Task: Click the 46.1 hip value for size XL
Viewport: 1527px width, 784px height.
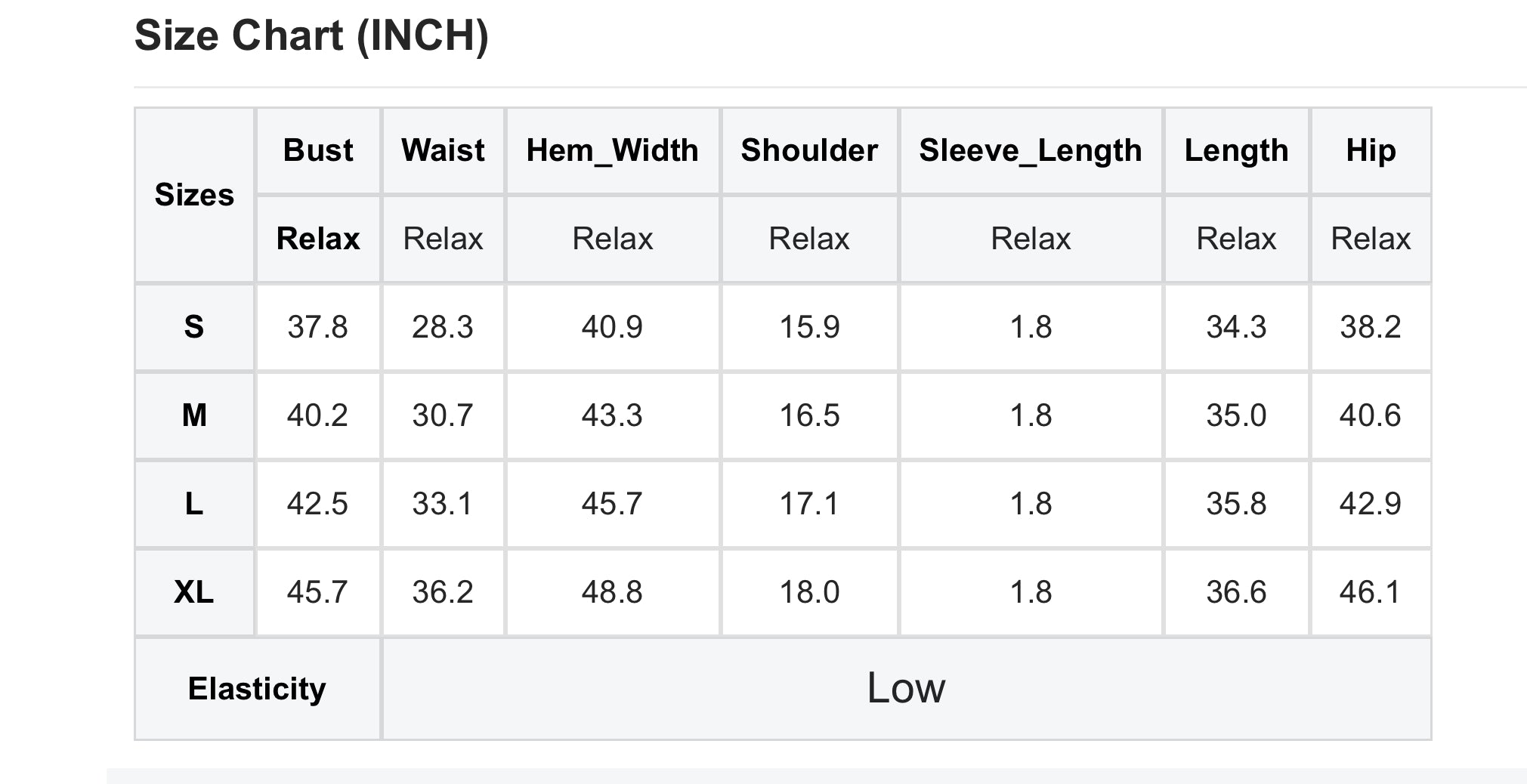Action: 1371,592
